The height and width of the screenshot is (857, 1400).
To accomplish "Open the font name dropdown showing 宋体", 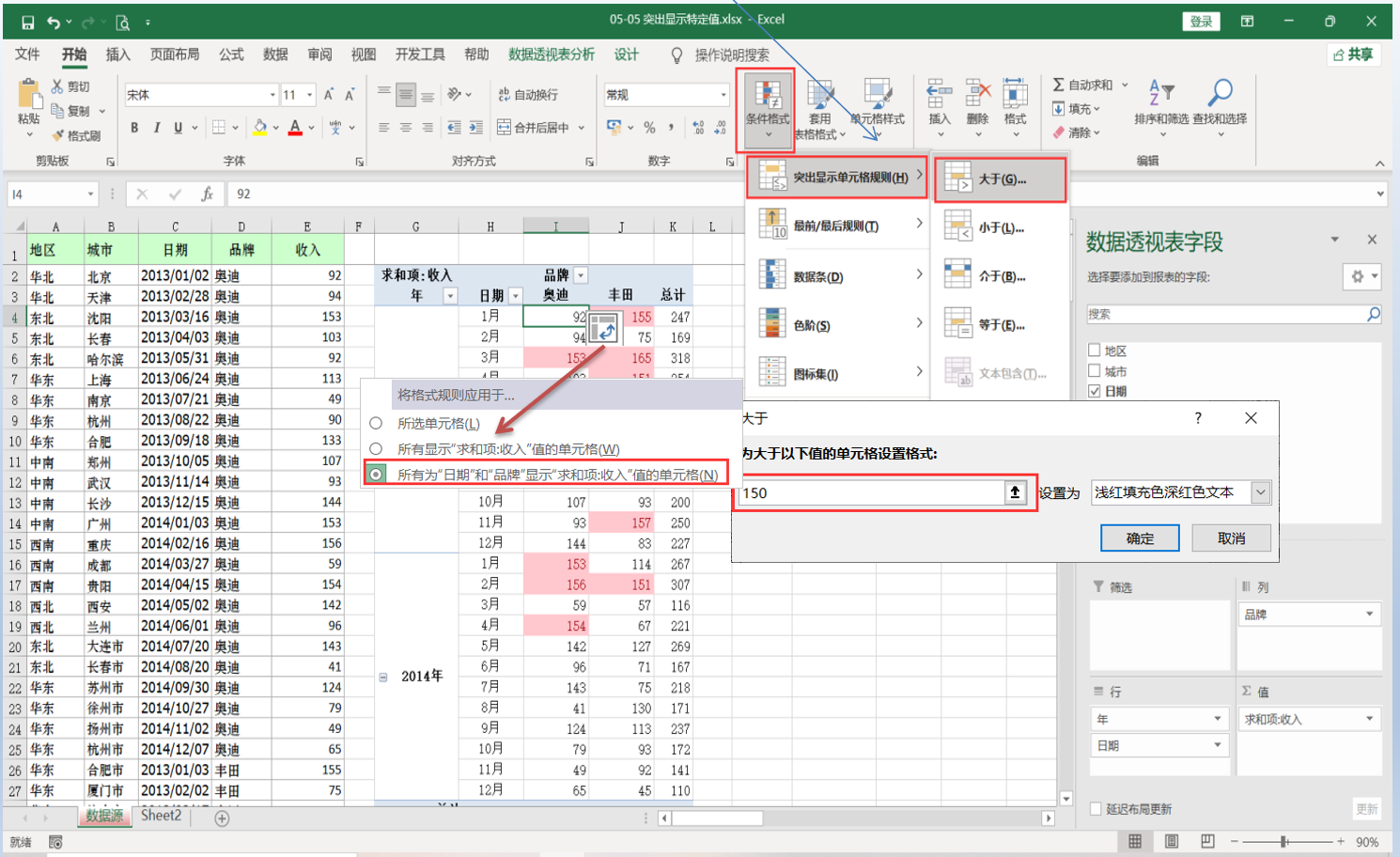I will click(x=272, y=95).
